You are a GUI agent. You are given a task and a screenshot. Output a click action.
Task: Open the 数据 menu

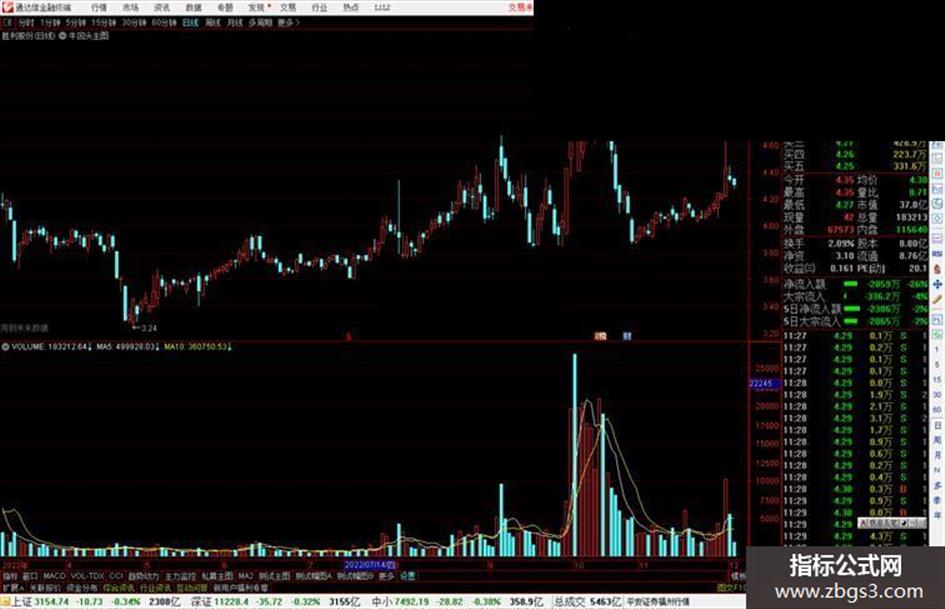[x=193, y=7]
